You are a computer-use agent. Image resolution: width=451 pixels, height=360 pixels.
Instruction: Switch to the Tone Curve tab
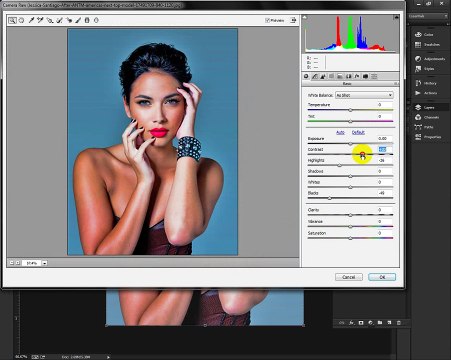click(315, 76)
